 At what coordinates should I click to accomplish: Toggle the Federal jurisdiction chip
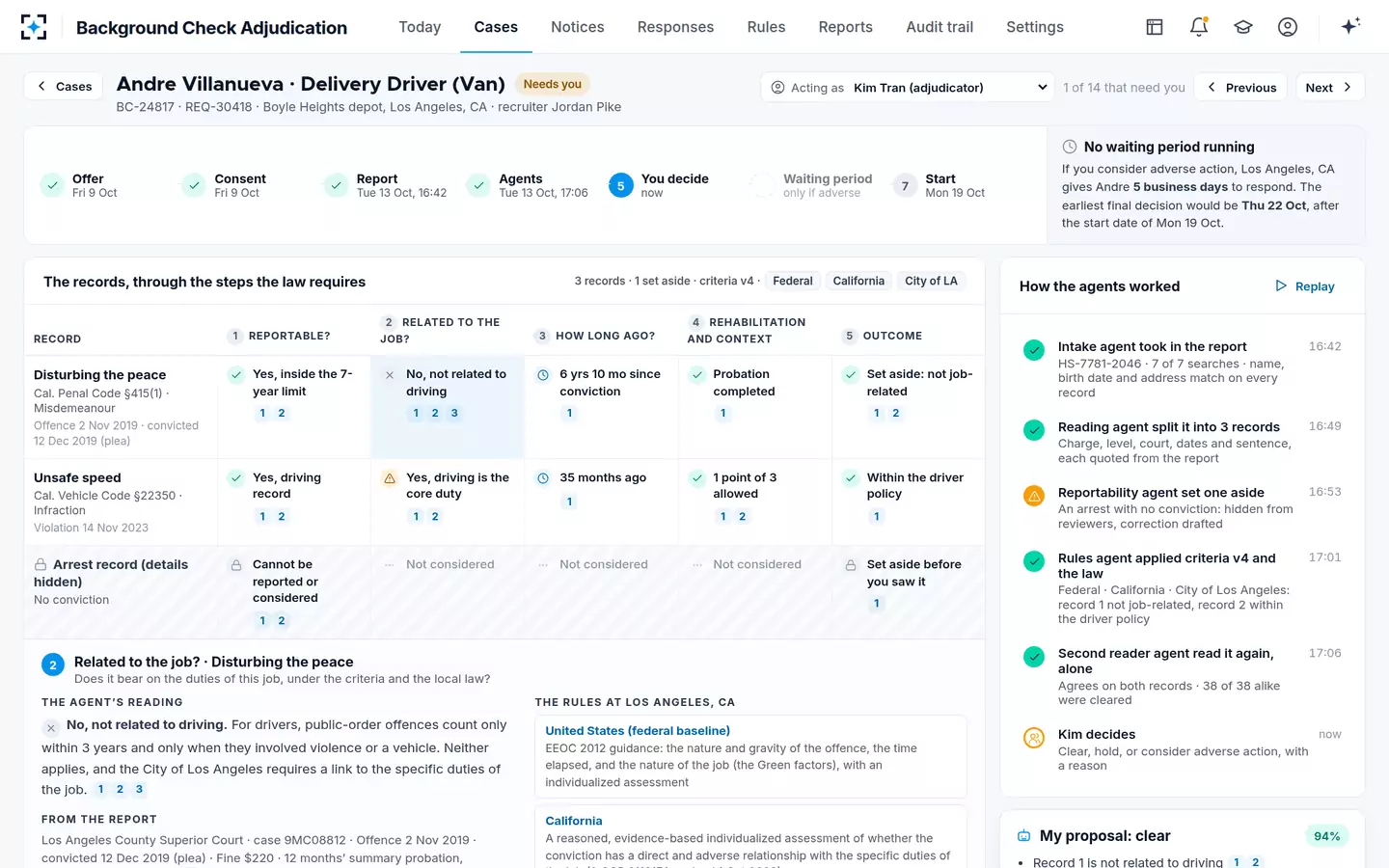[x=793, y=282]
